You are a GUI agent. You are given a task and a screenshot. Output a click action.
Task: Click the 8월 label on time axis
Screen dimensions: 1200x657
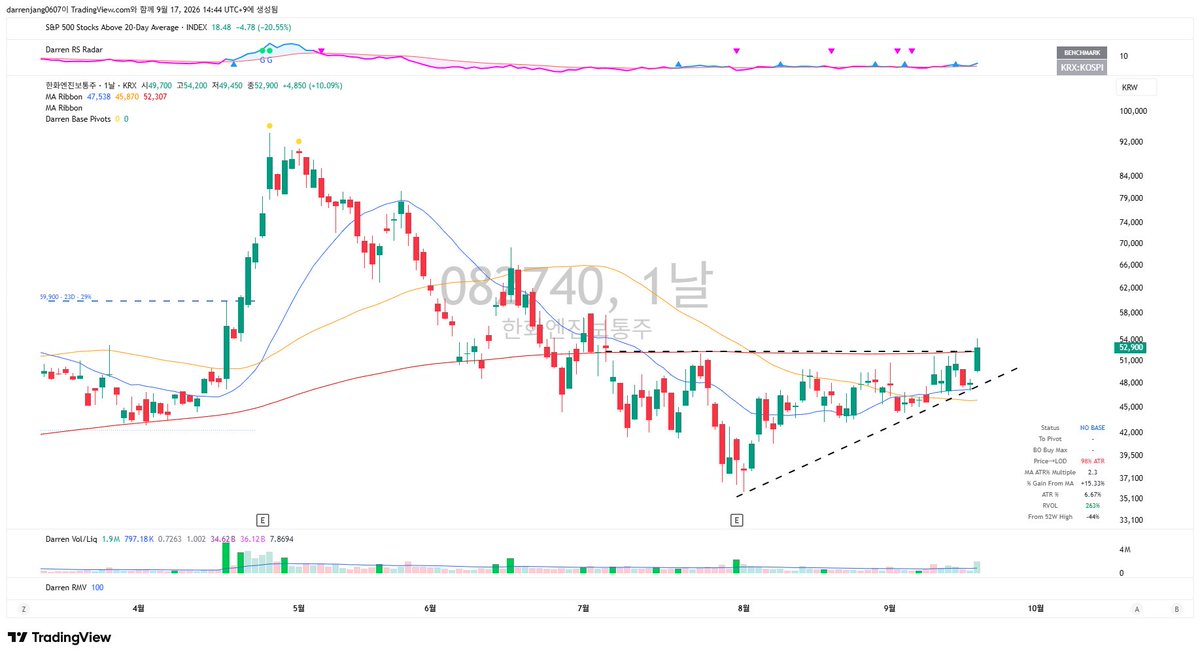[x=743, y=608]
